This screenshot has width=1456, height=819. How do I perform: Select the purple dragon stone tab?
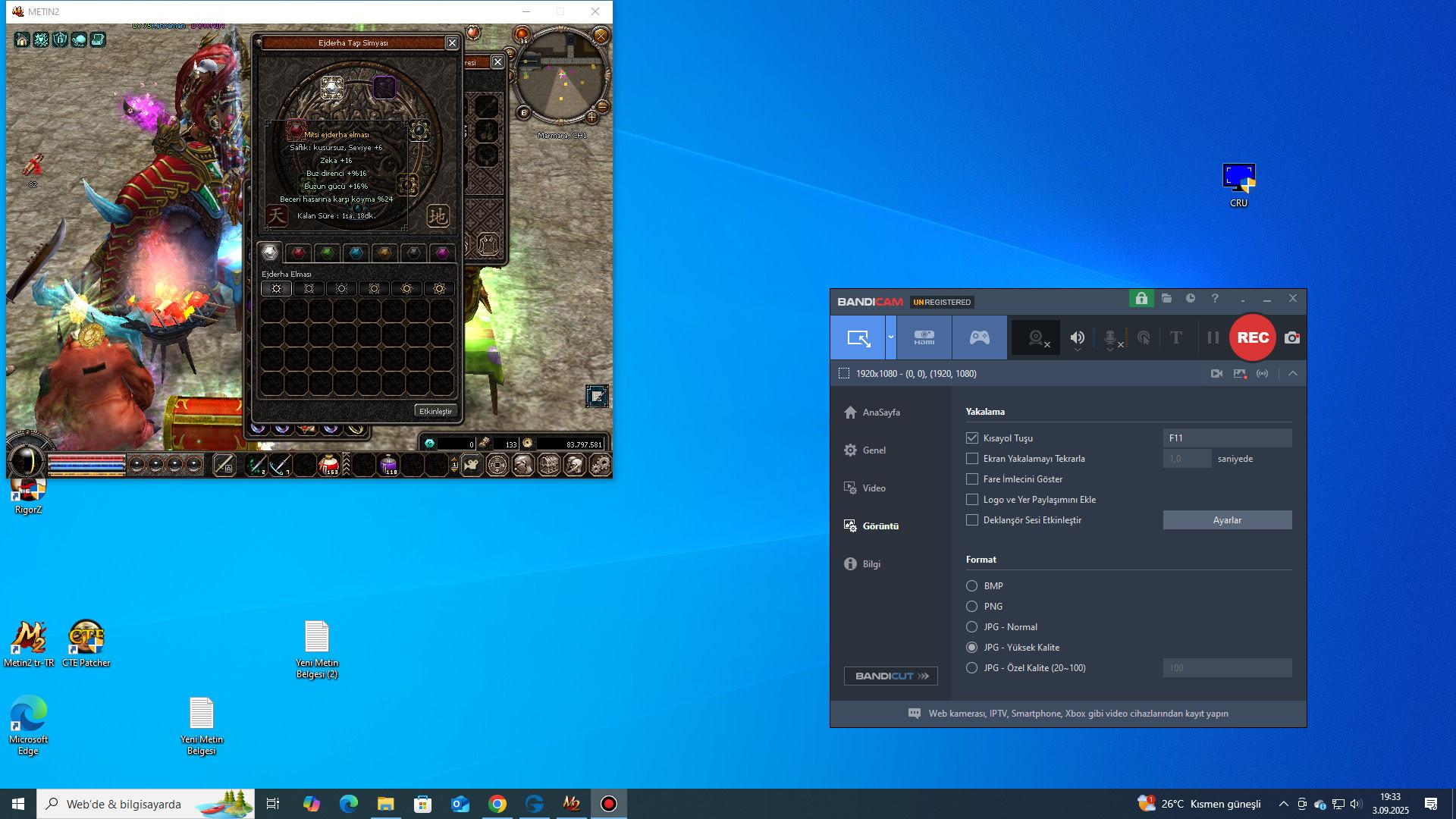click(x=442, y=253)
